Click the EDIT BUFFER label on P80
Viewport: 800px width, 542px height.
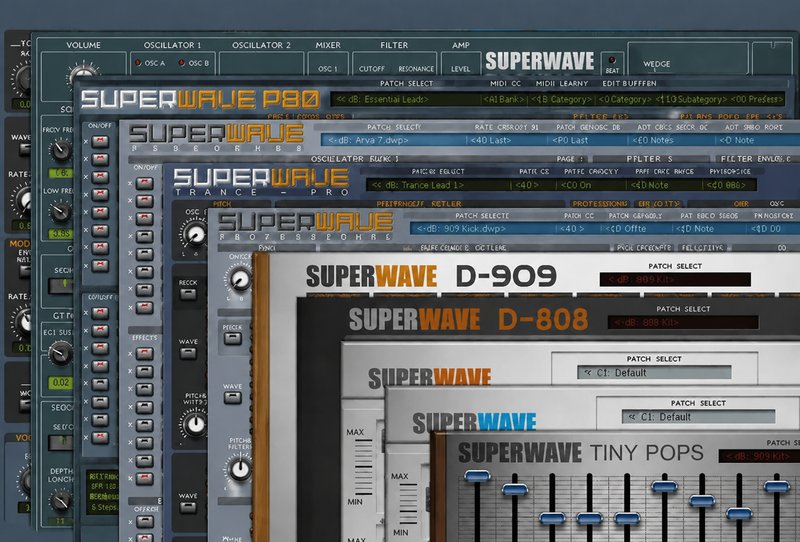click(x=631, y=83)
